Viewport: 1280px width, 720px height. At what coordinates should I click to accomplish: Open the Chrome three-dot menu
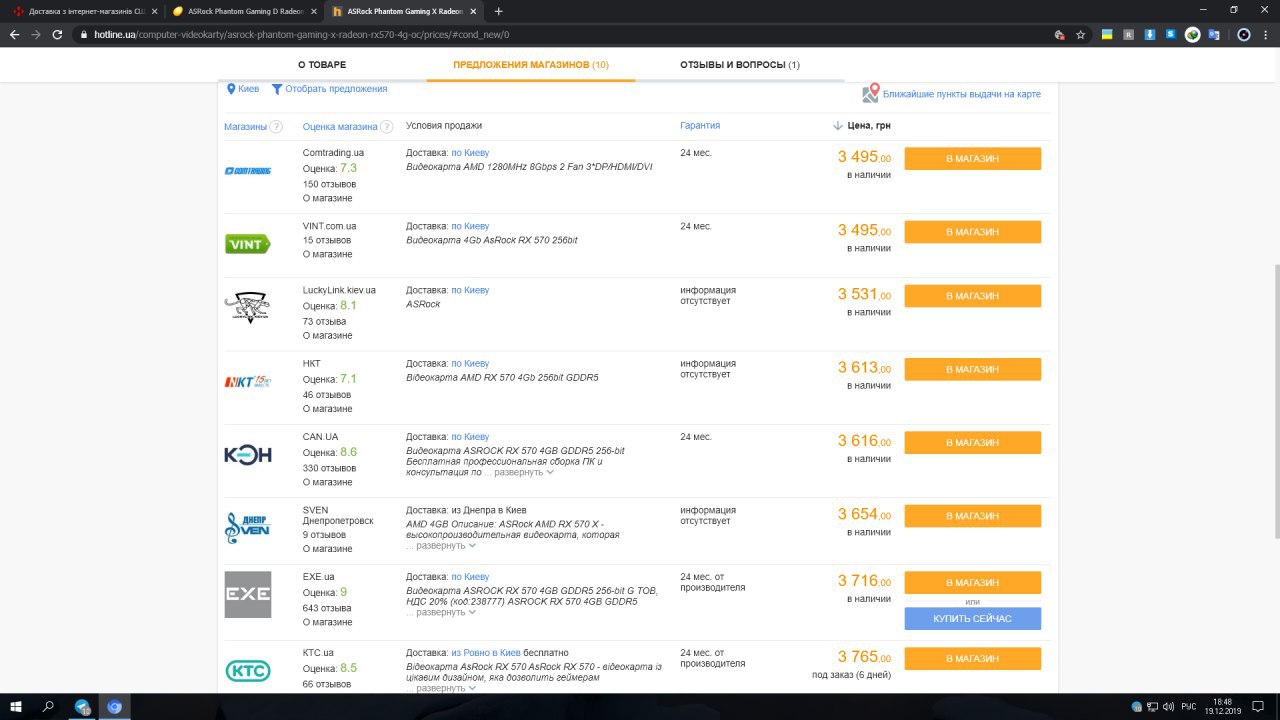1265,34
